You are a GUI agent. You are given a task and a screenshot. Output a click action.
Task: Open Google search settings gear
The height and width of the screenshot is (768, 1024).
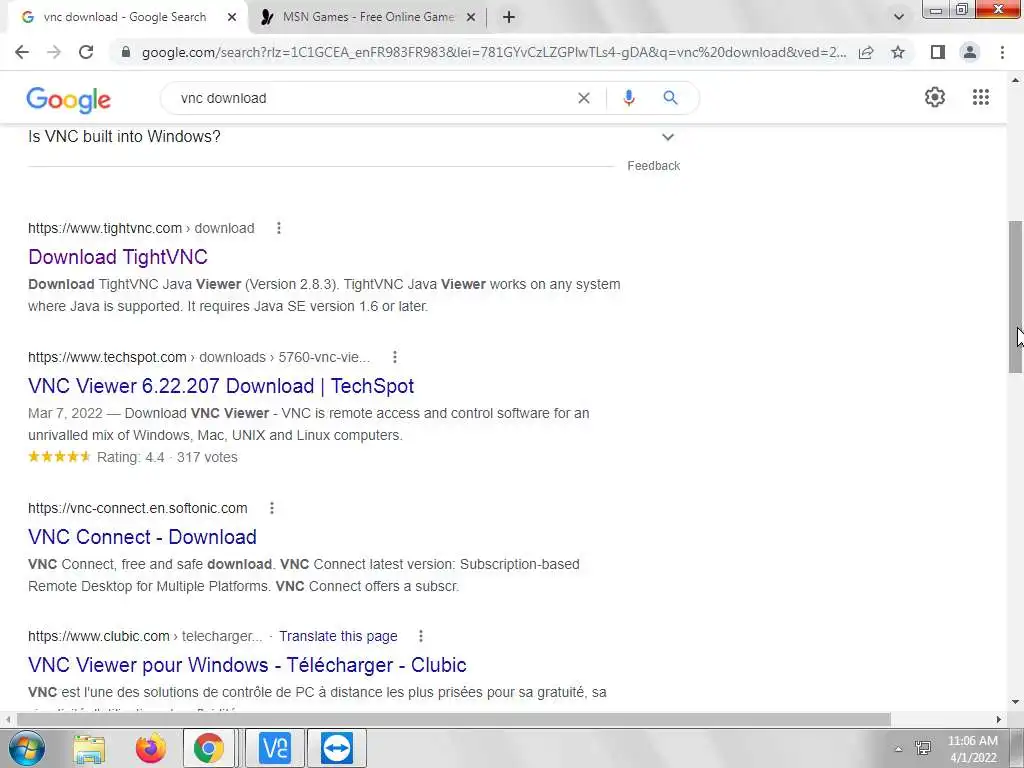935,97
